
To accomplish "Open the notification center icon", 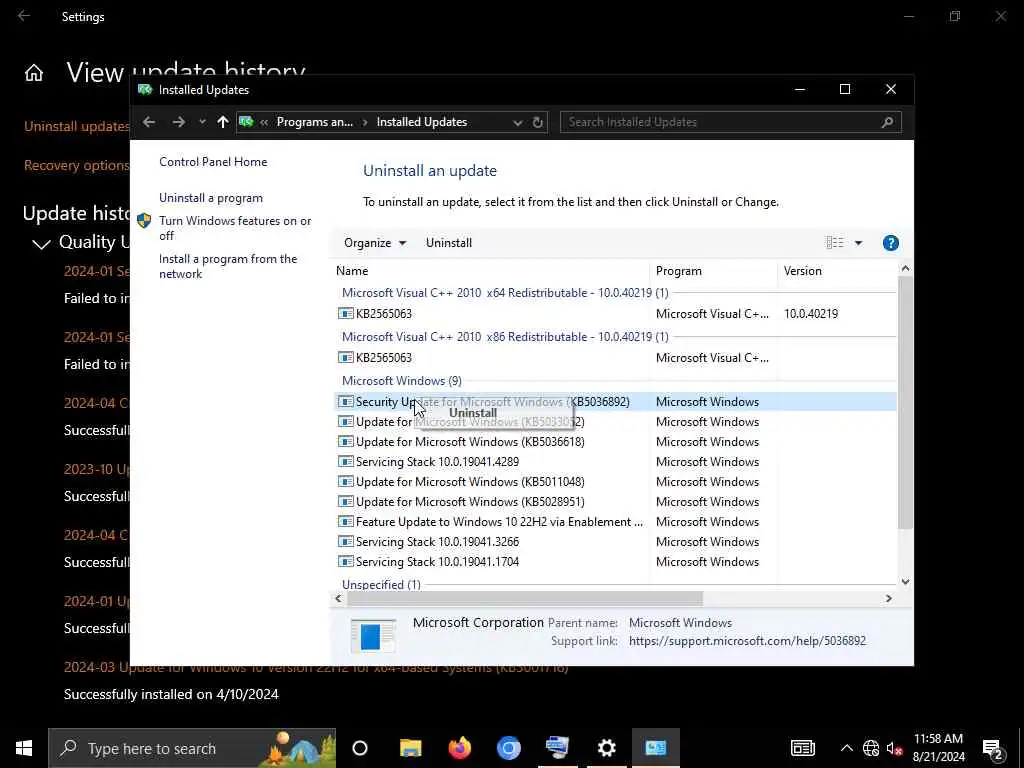I will coord(993,750).
